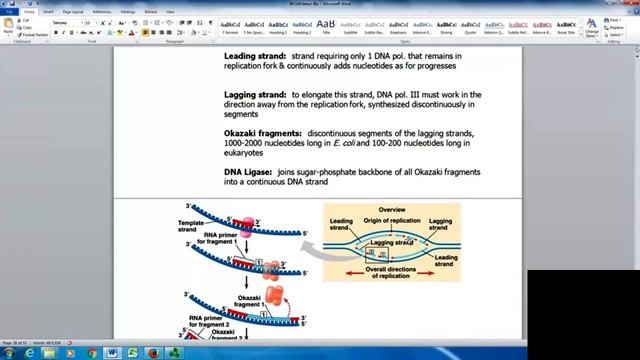640x360 pixels.
Task: Click the Grow Font icon
Action: 103,23
